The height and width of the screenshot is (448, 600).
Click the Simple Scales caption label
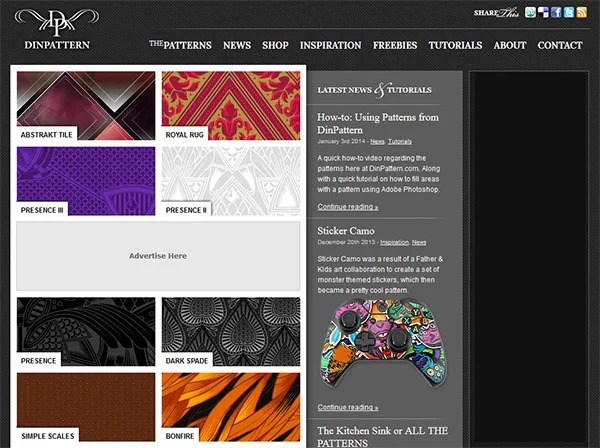tap(48, 436)
